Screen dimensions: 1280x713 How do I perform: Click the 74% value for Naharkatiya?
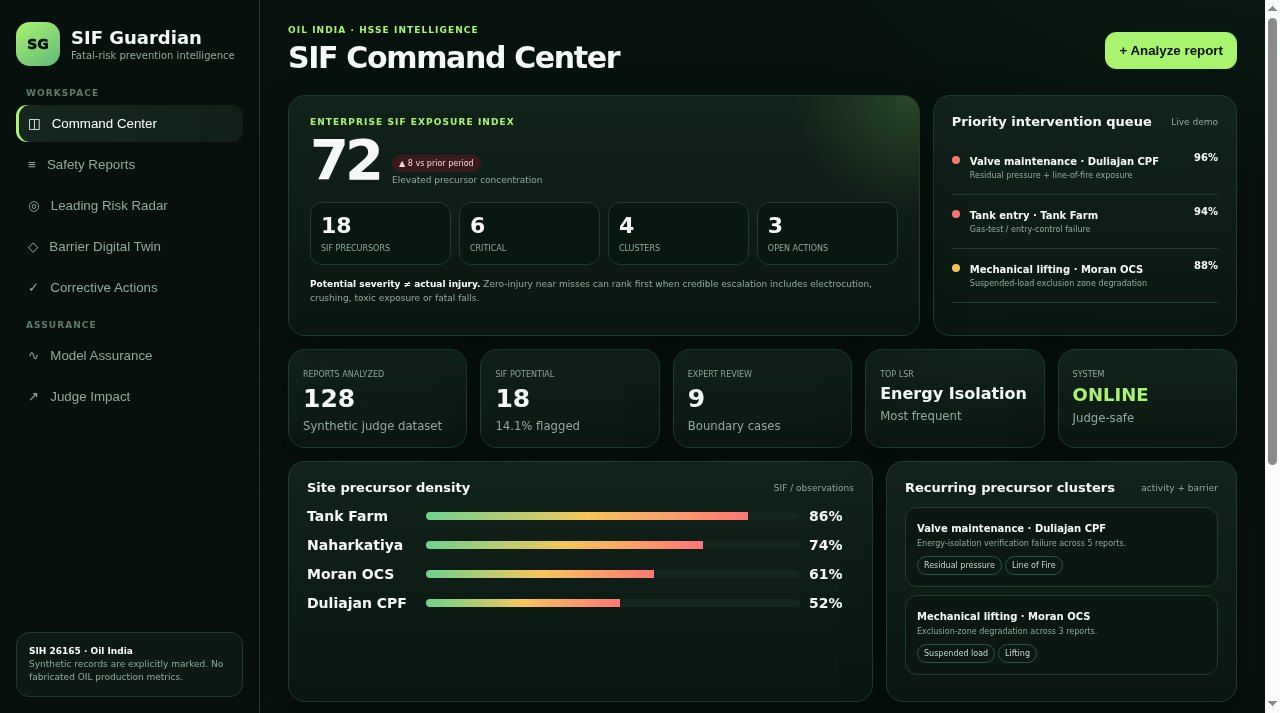(826, 545)
